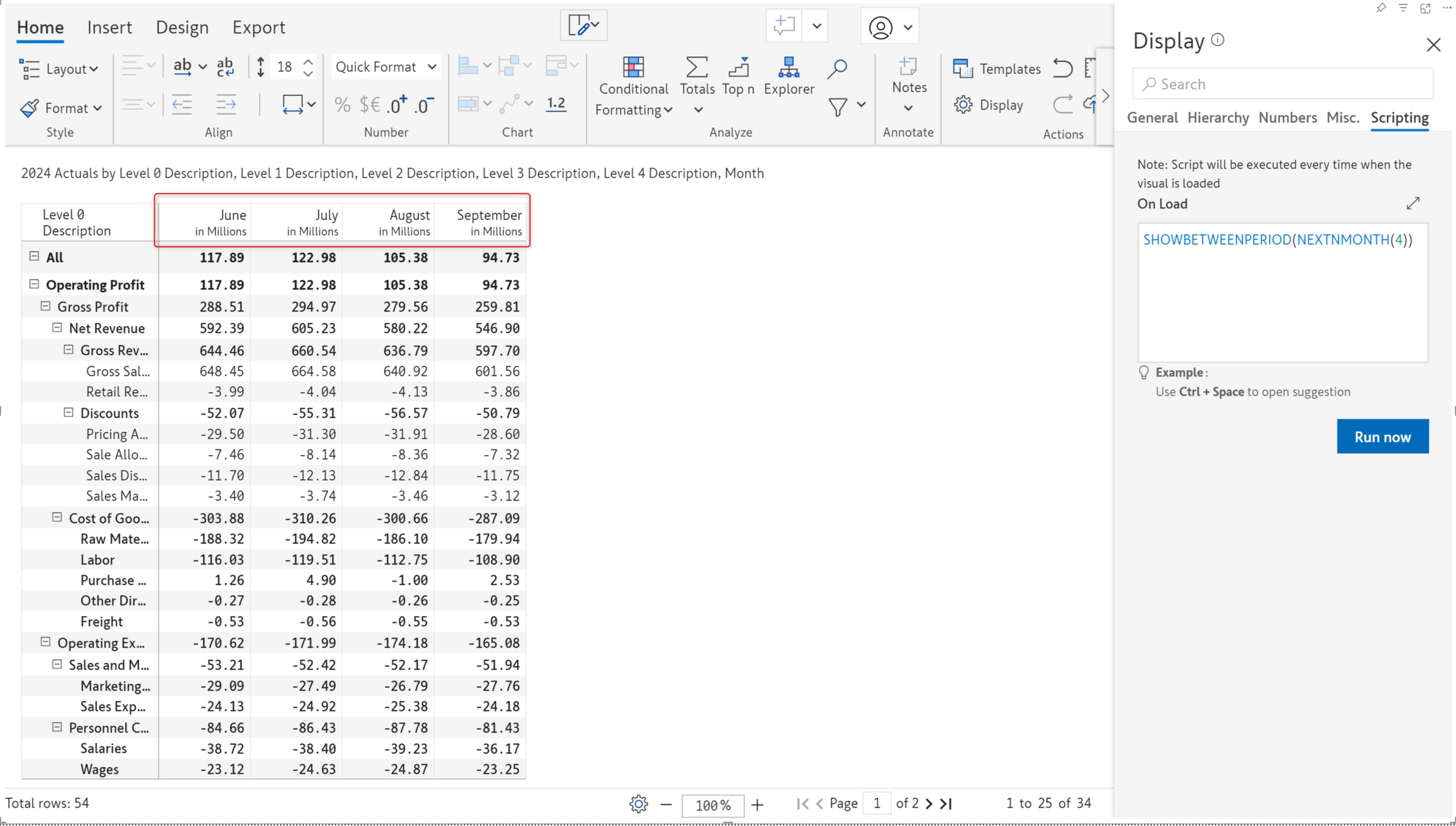Collapse the Gross Profit row

pos(45,307)
